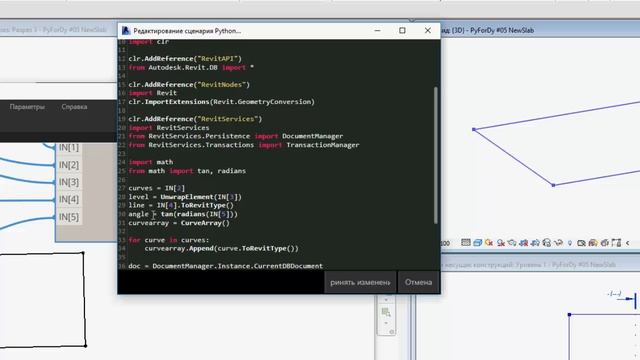The image size is (640, 360).
Task: Click line from Autodesk.Revit.DB import *
Action: [x=191, y=67]
